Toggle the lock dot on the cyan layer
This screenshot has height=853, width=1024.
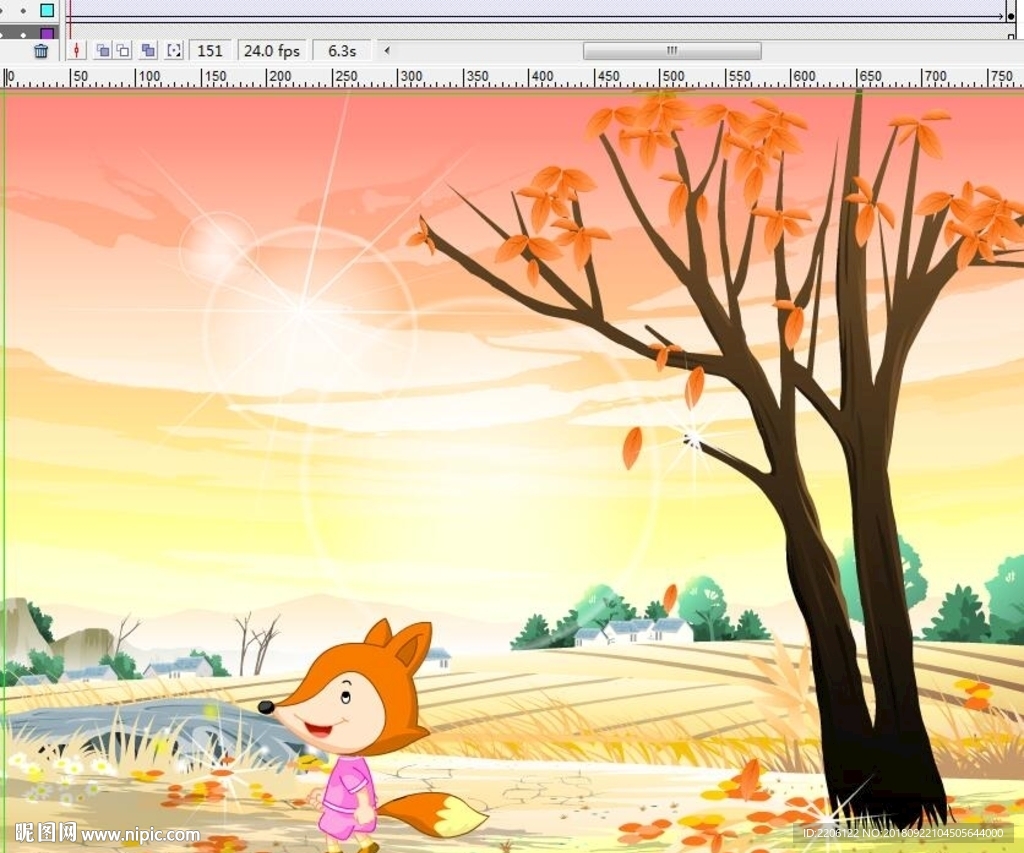coord(23,10)
